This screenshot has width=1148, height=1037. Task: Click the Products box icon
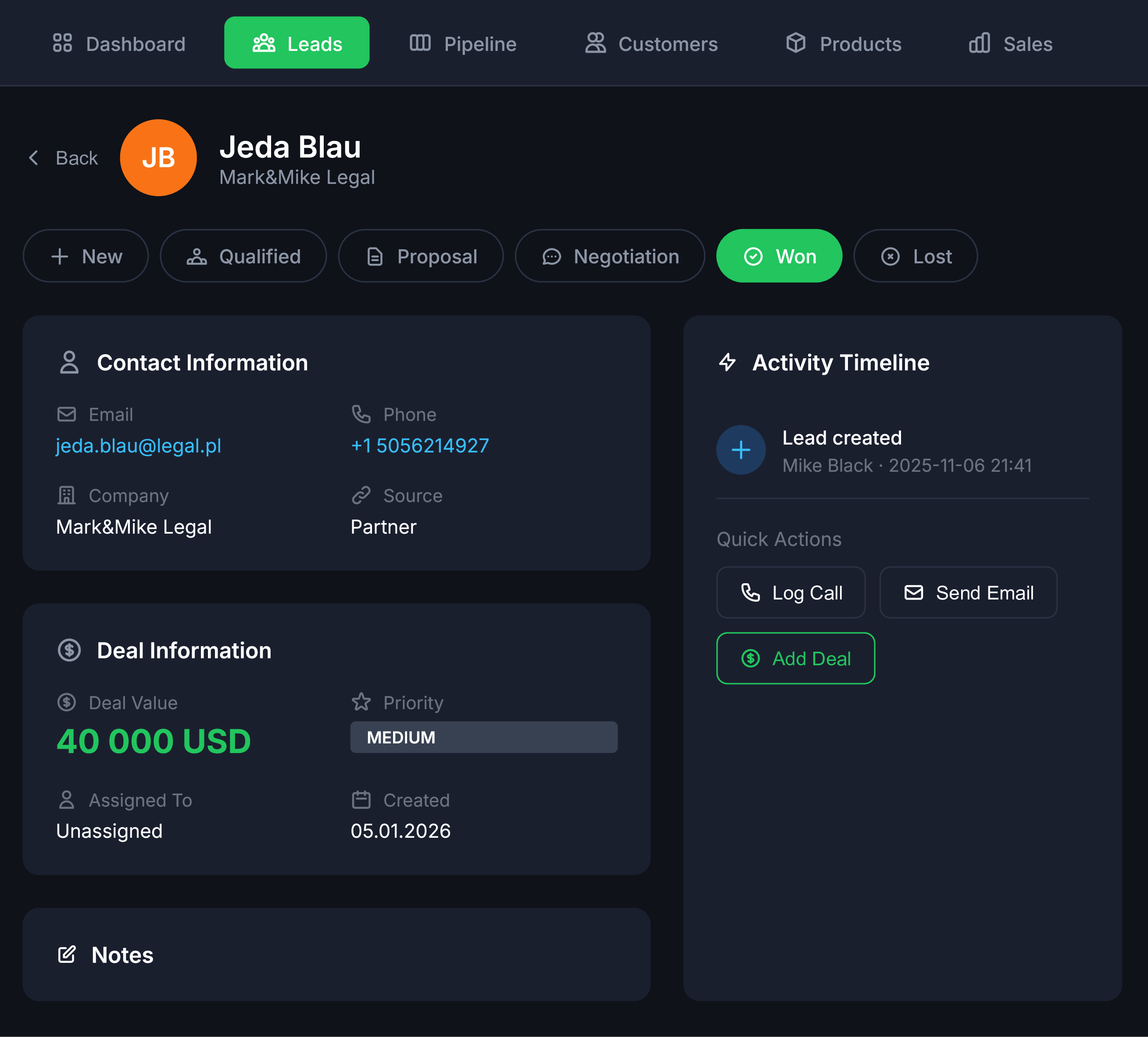click(797, 43)
